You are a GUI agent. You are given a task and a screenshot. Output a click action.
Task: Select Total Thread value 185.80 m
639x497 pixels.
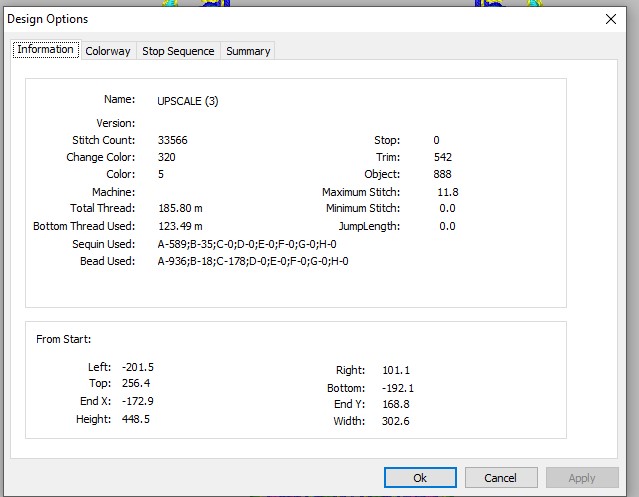180,208
